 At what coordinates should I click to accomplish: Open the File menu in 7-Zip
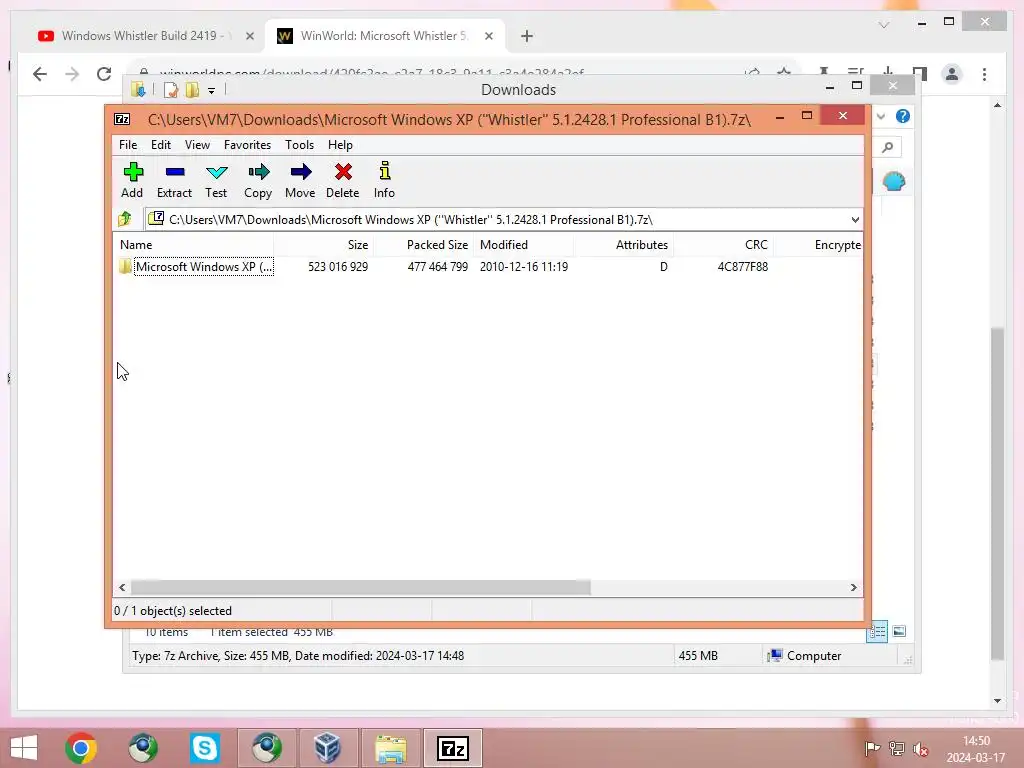[x=128, y=145]
